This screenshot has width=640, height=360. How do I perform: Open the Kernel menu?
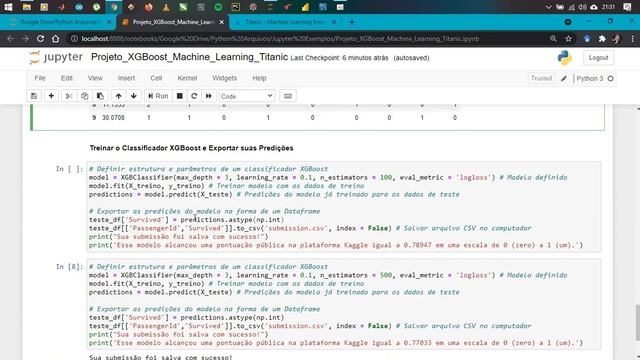pyautogui.click(x=187, y=78)
